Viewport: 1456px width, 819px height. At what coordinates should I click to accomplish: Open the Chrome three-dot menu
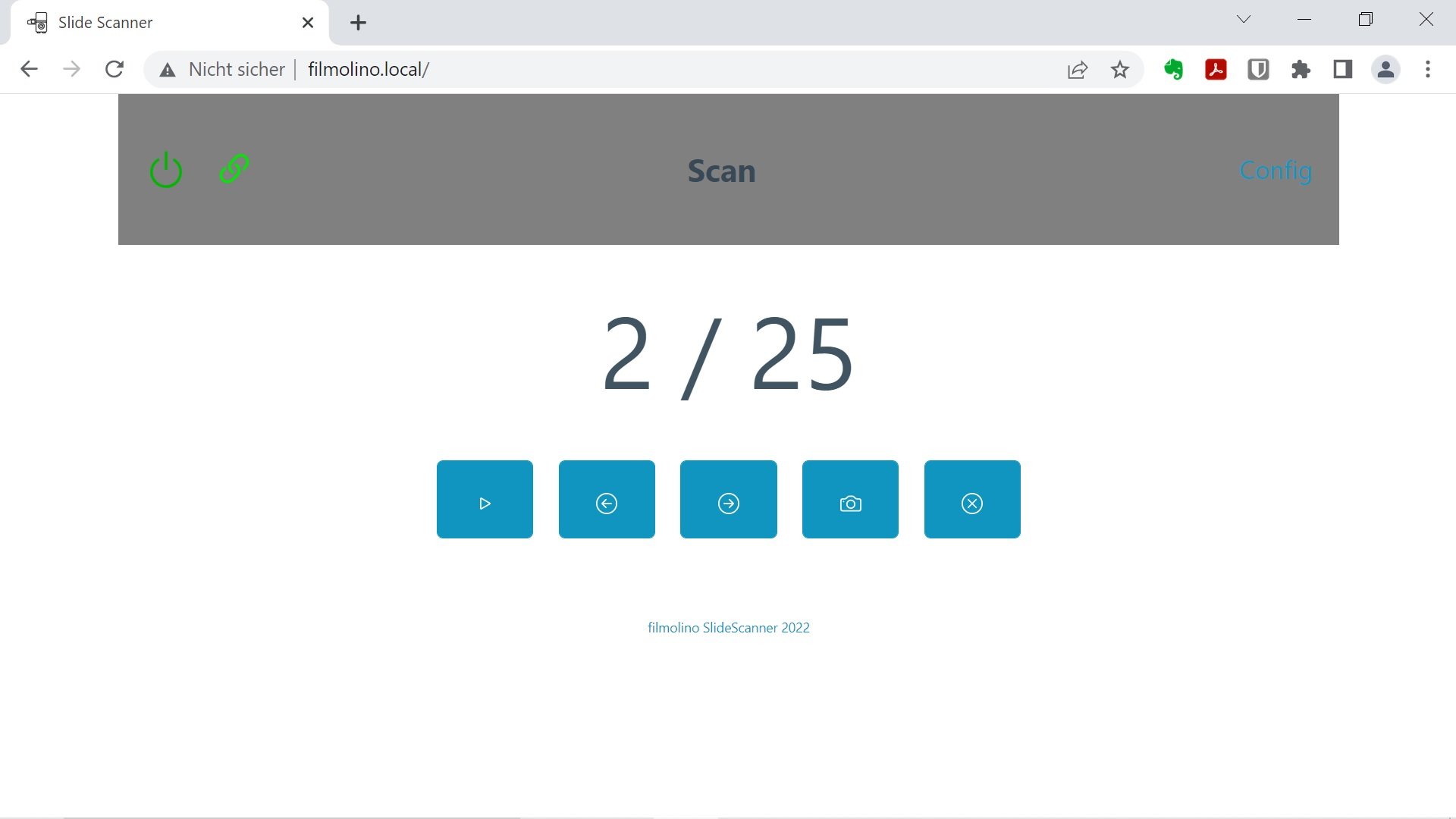click(x=1428, y=70)
